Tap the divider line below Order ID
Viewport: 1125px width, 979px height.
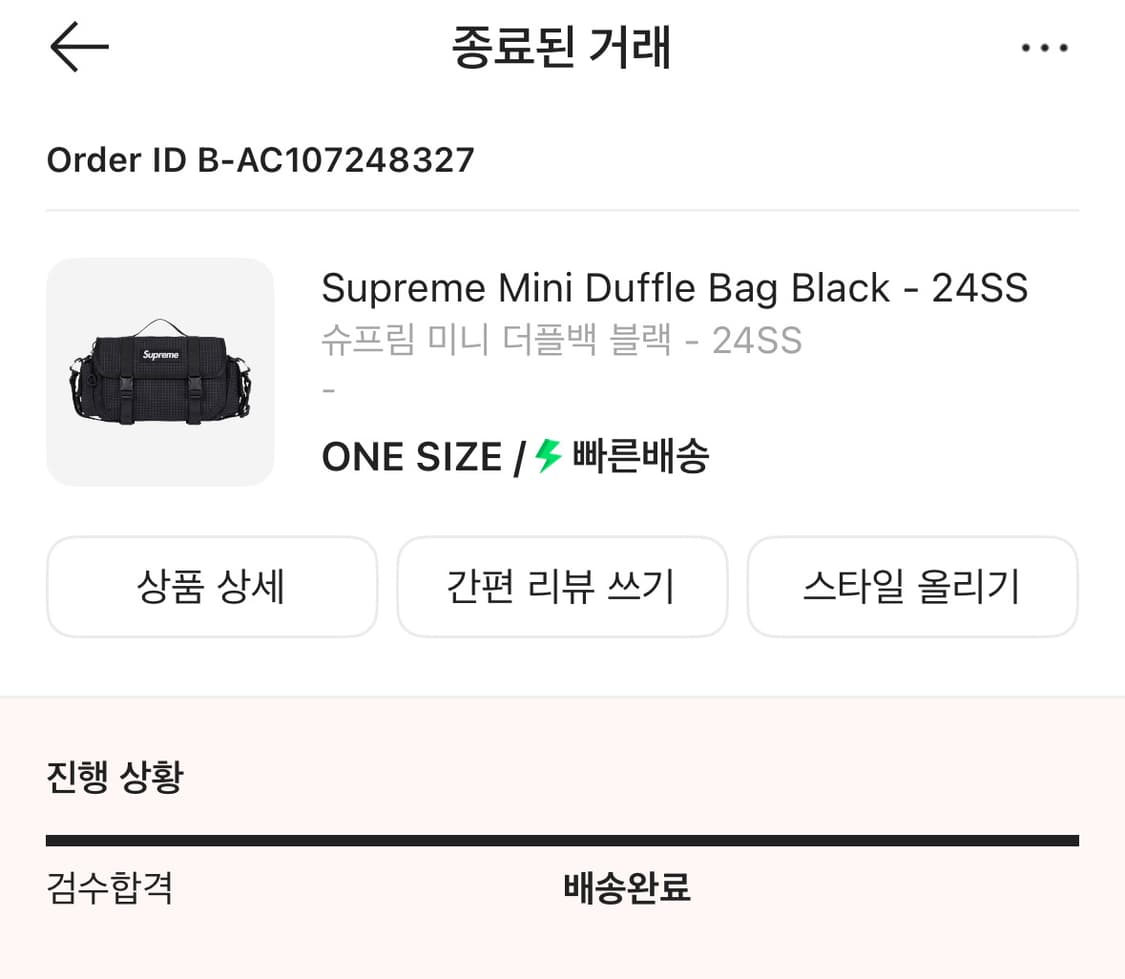(562, 211)
